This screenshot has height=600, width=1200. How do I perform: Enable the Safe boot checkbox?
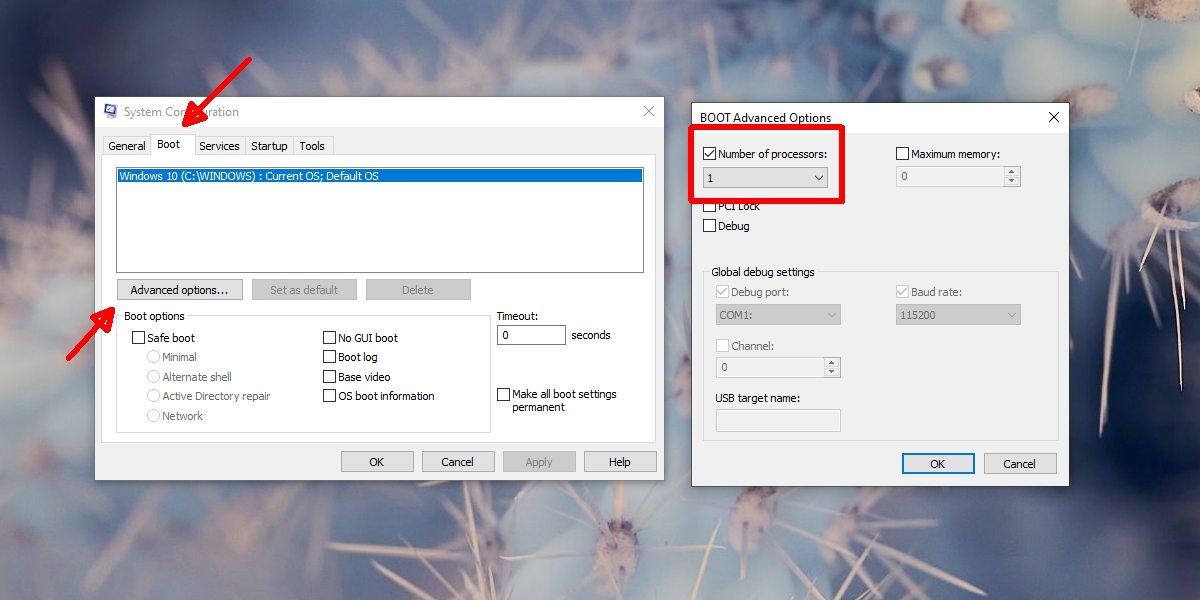coord(139,338)
